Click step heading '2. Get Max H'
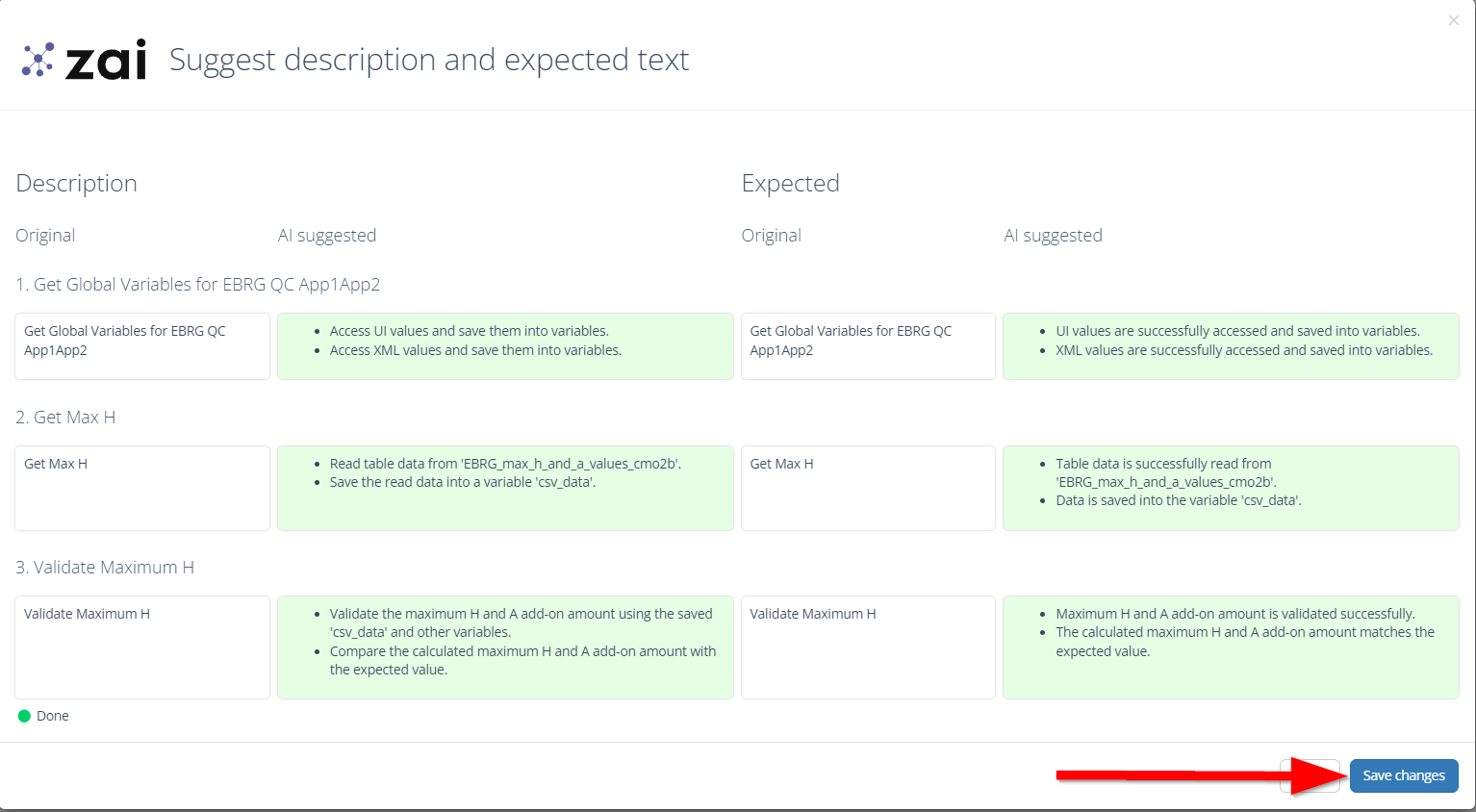The height and width of the screenshot is (812, 1476). coord(65,418)
